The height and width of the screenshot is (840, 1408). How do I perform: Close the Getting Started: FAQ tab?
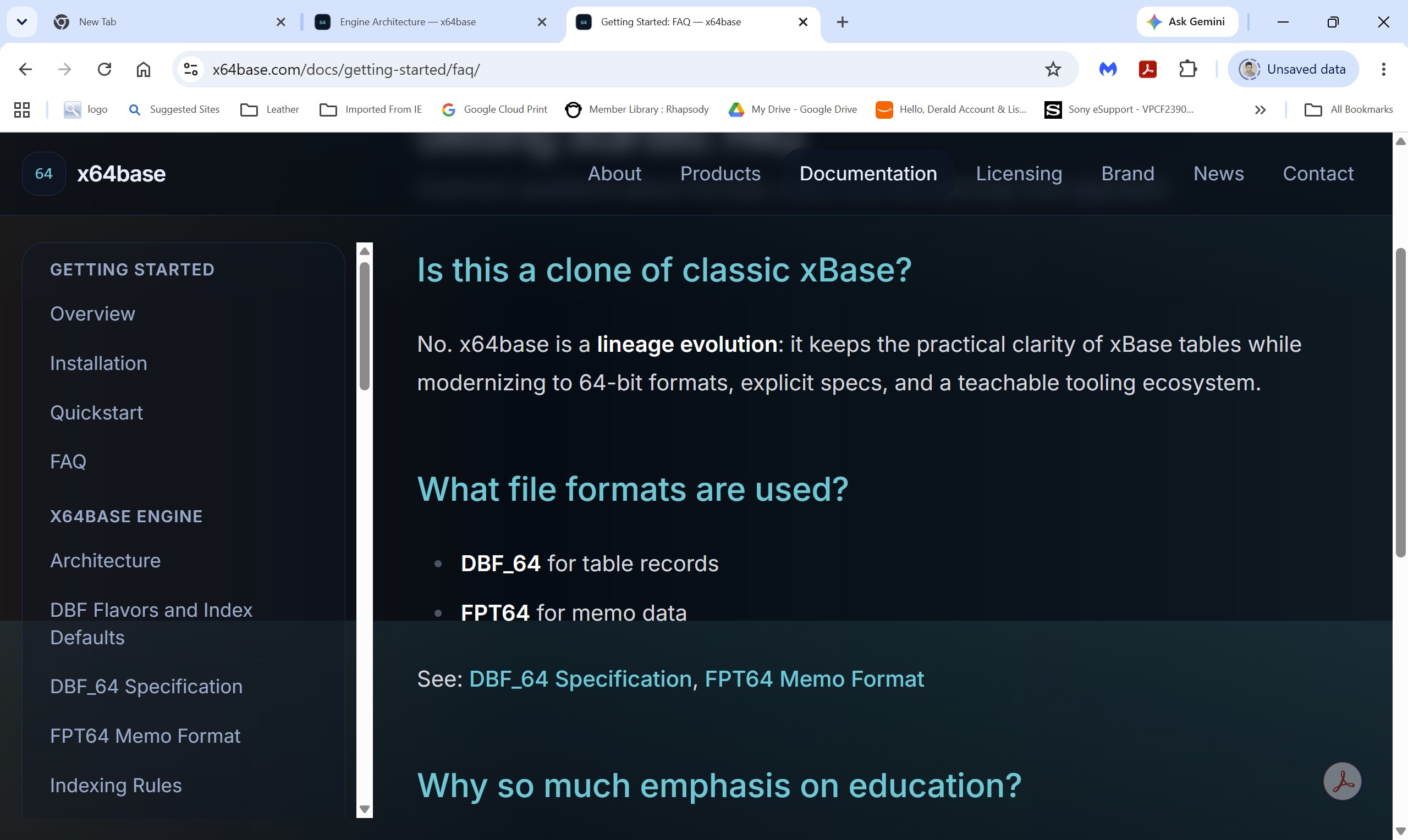tap(803, 21)
